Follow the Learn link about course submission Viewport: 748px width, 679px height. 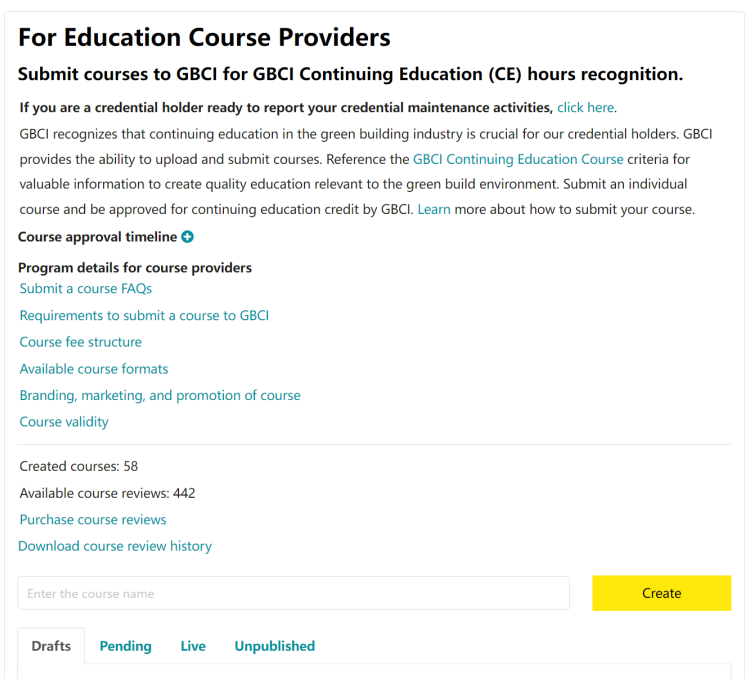[434, 209]
